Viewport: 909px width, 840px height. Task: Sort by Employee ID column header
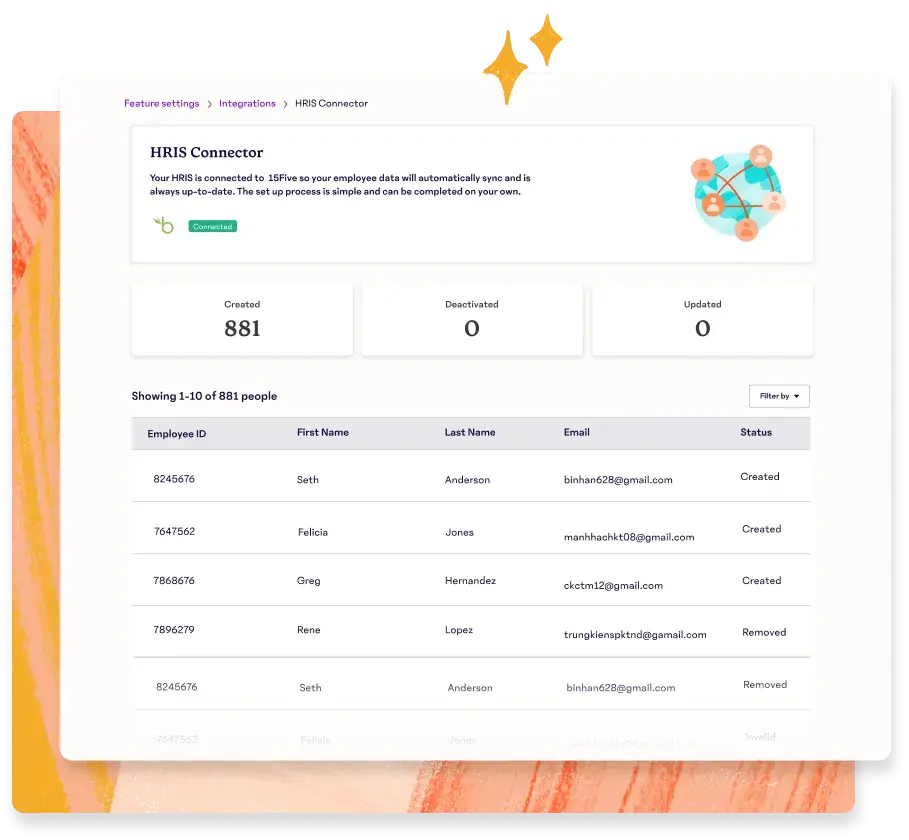click(176, 434)
